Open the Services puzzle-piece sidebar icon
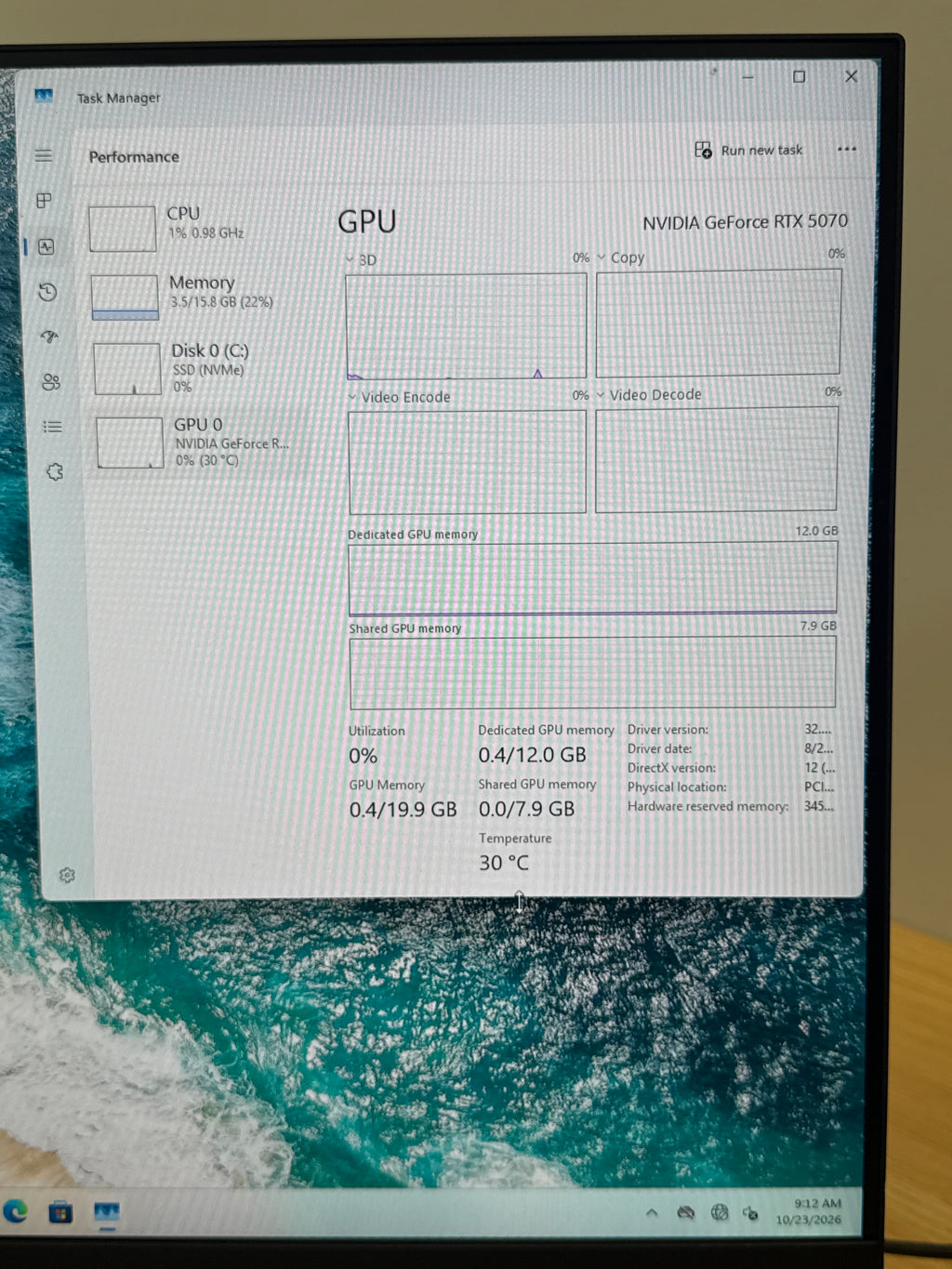Screen dimensions: 952x1269 tap(55, 472)
